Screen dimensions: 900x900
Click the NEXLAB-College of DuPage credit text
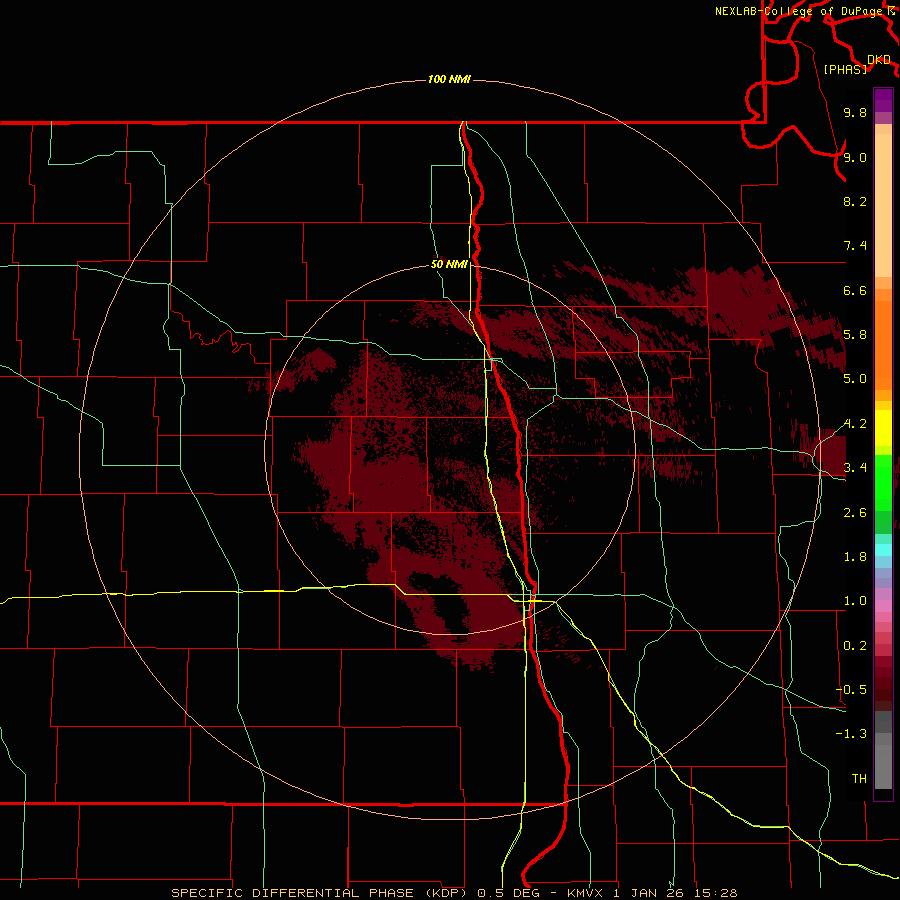tap(798, 11)
